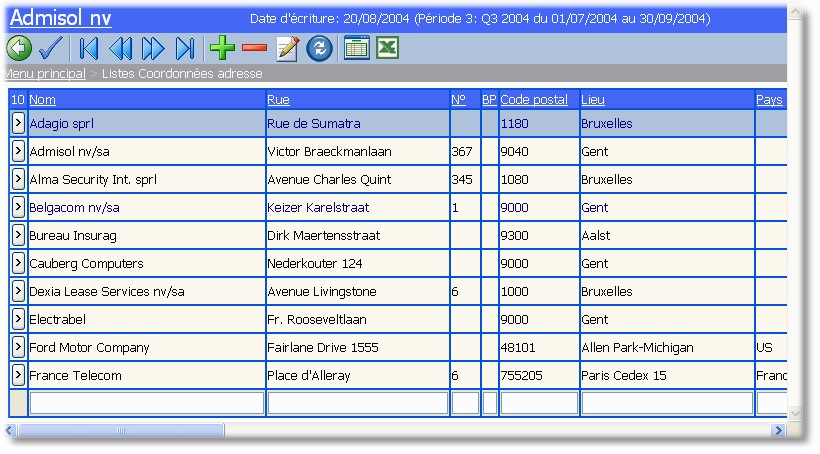Click the Electrabel name cell
This screenshot has width=820, height=454.
pos(147,319)
